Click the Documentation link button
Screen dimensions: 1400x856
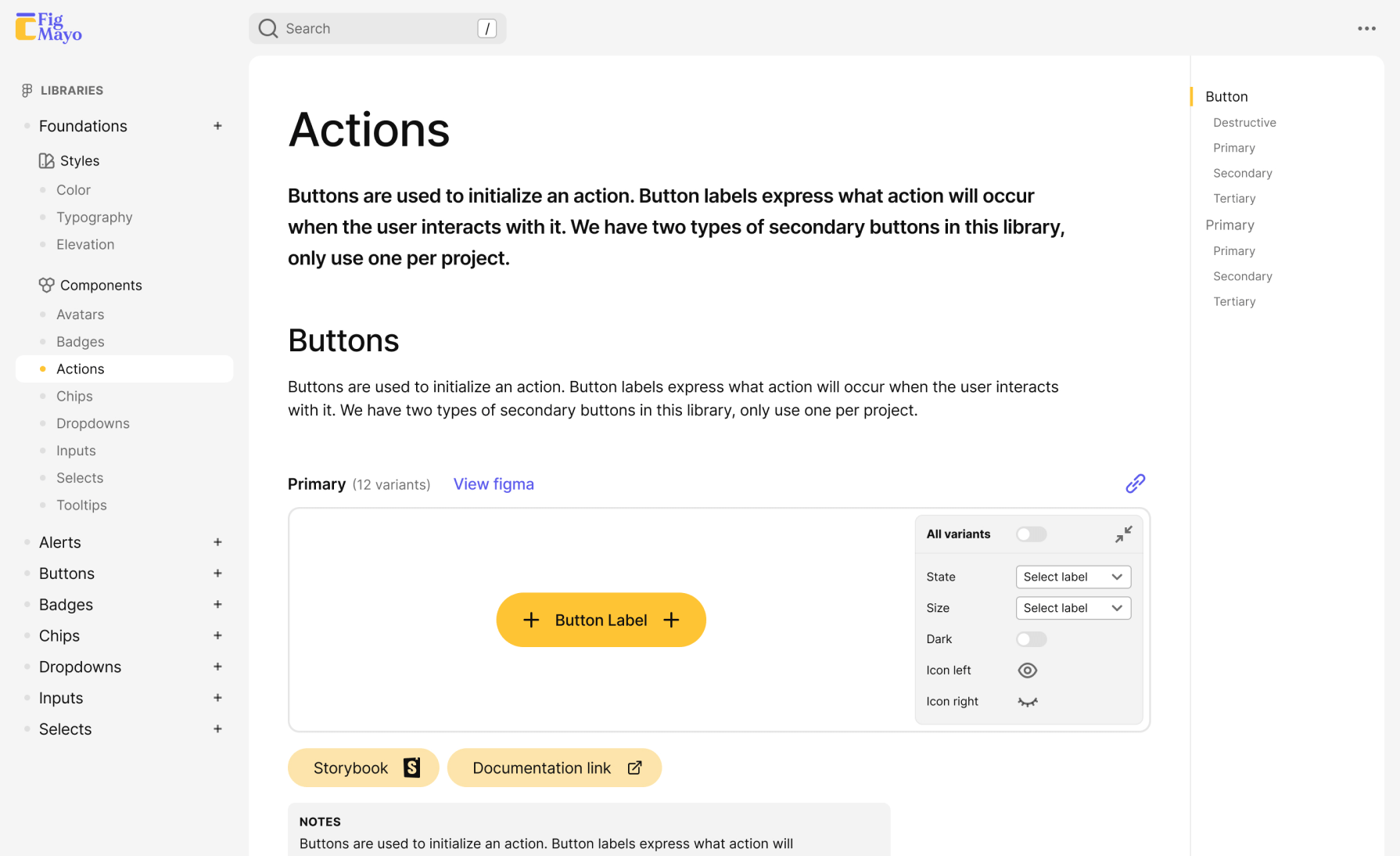[x=541, y=768]
